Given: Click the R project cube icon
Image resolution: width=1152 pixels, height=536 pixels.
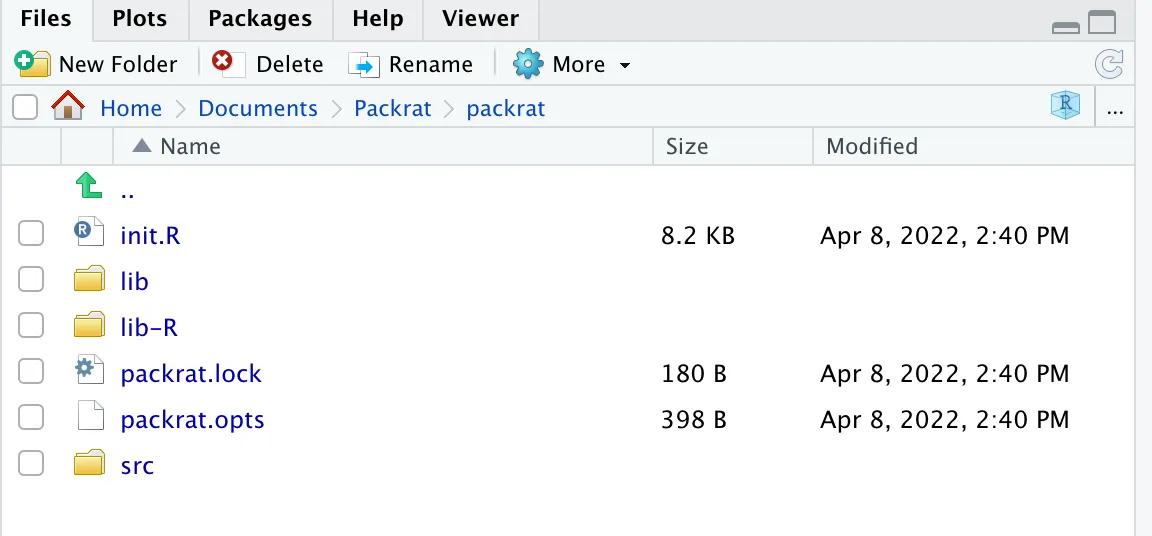Looking at the screenshot, I should 1065,106.
